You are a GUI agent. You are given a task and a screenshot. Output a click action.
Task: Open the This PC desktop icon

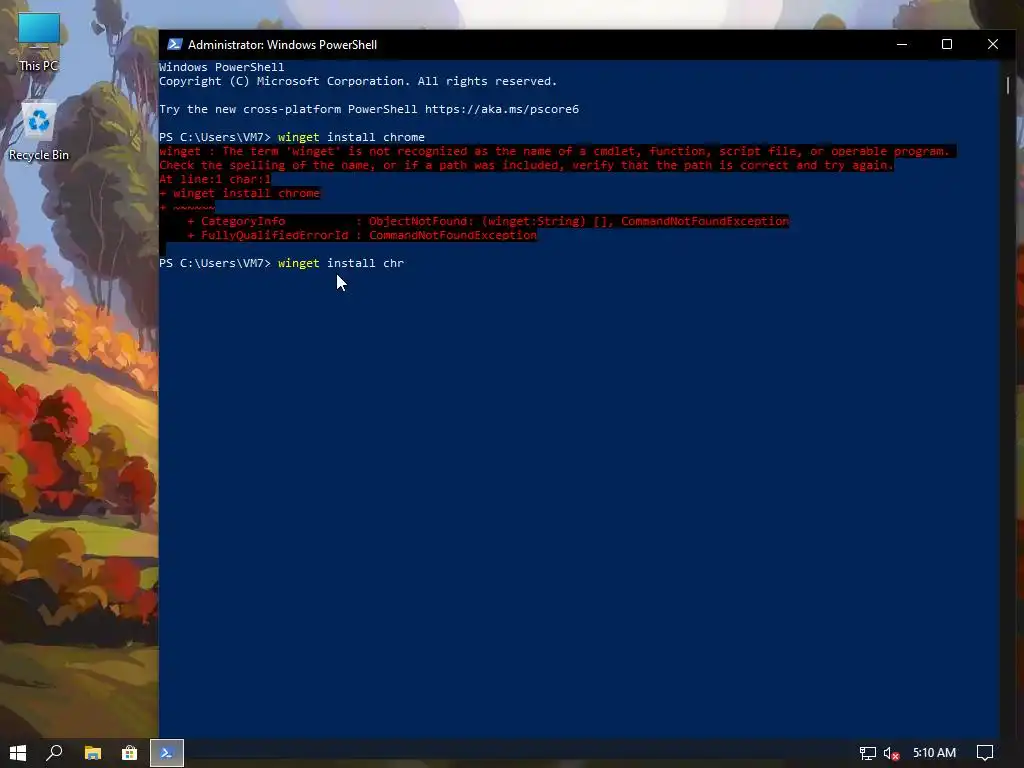pos(39,42)
